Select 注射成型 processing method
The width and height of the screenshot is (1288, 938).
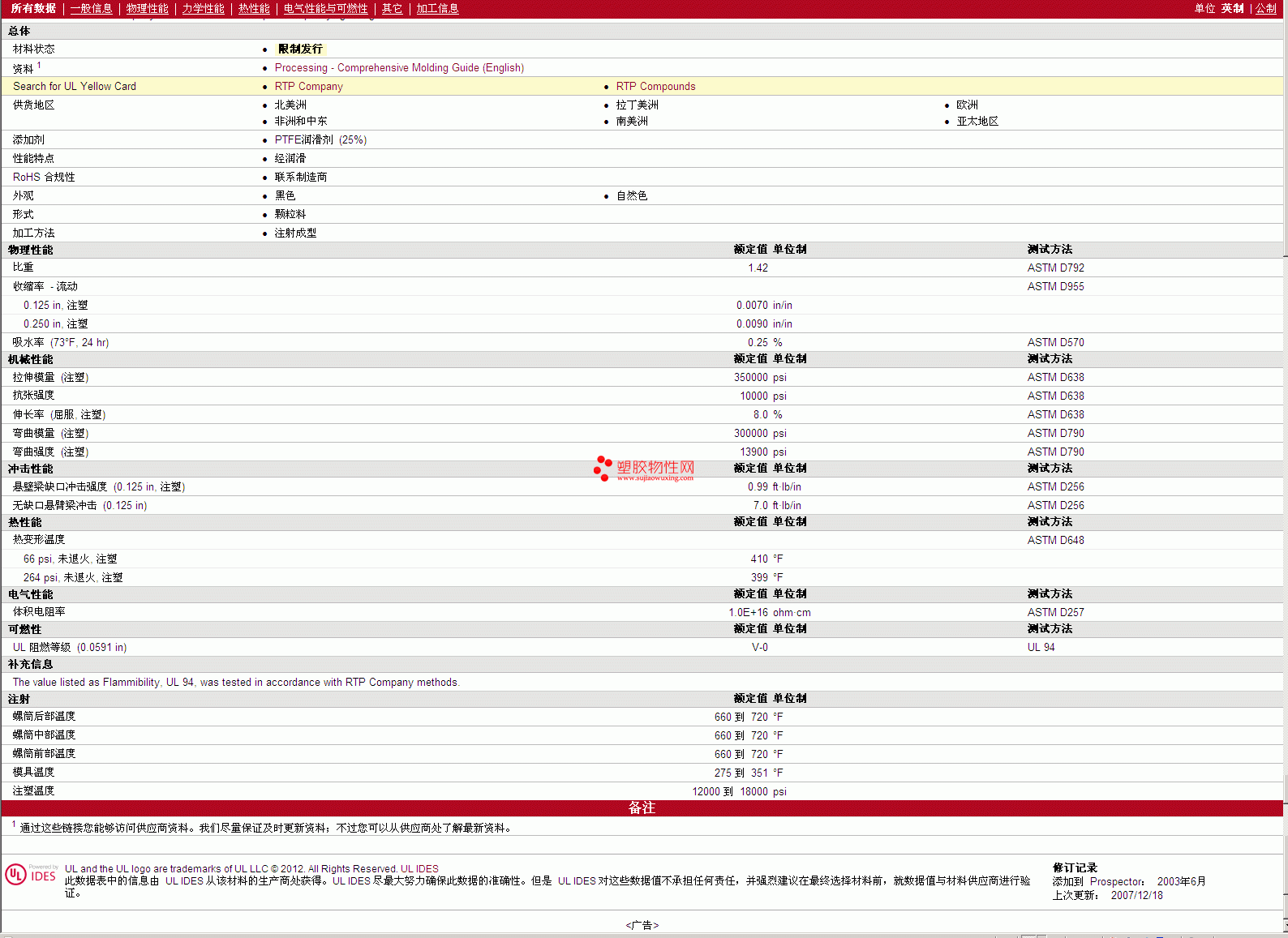coord(295,233)
